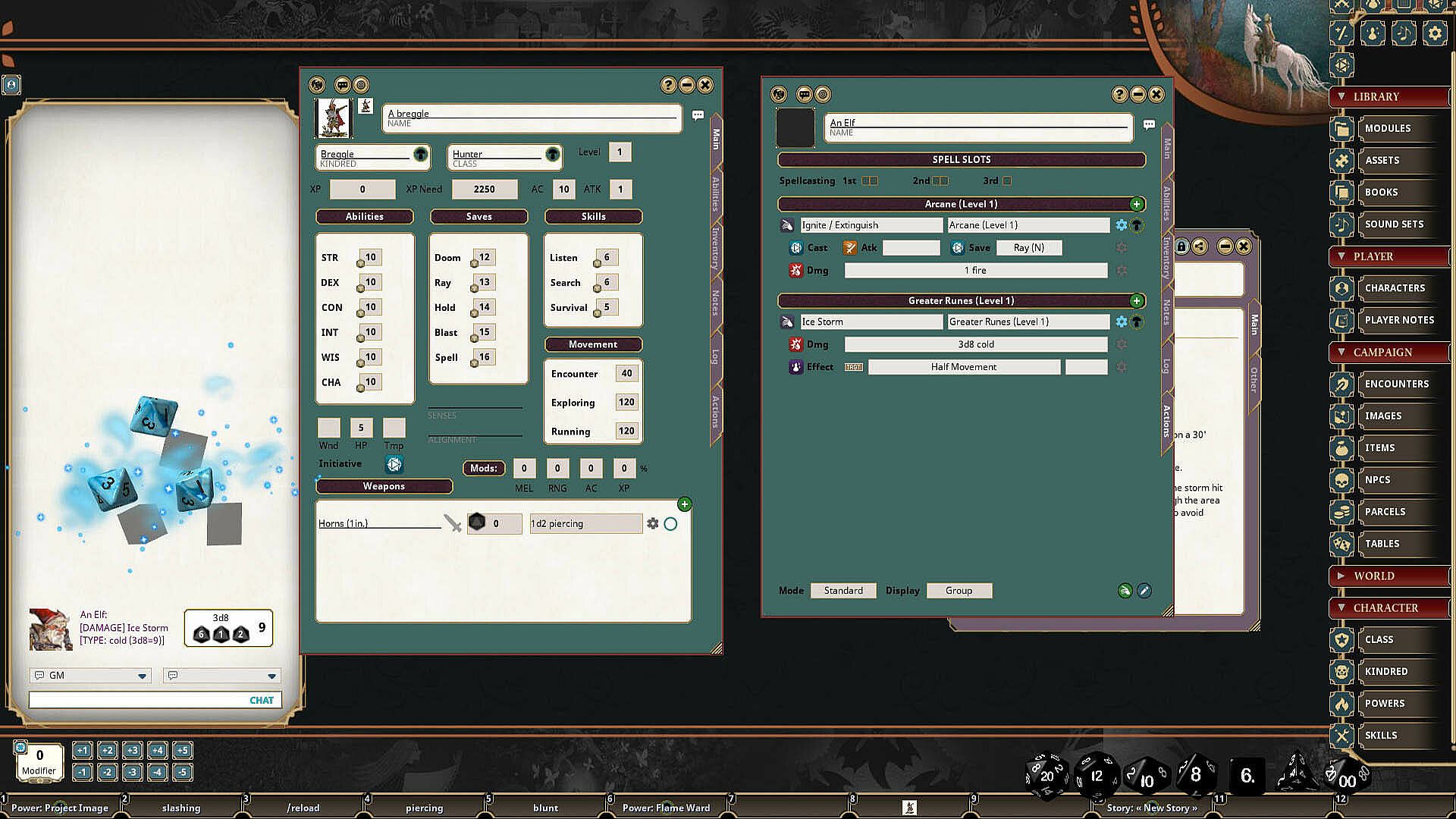
Task: Switch to Inventory tab on breggle sheet
Action: tap(715, 248)
